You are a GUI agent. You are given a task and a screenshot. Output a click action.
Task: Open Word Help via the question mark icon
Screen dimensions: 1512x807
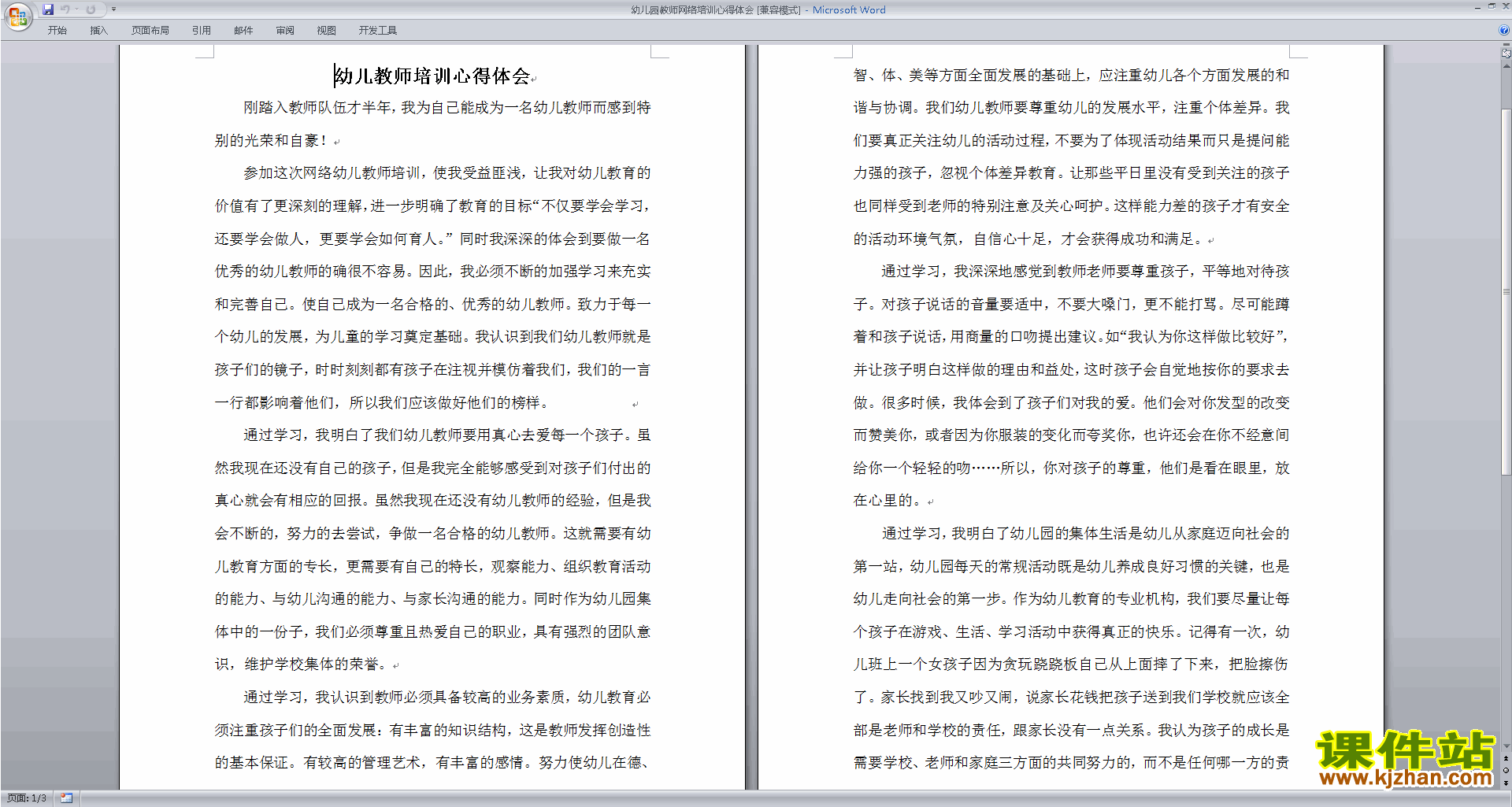1504,30
